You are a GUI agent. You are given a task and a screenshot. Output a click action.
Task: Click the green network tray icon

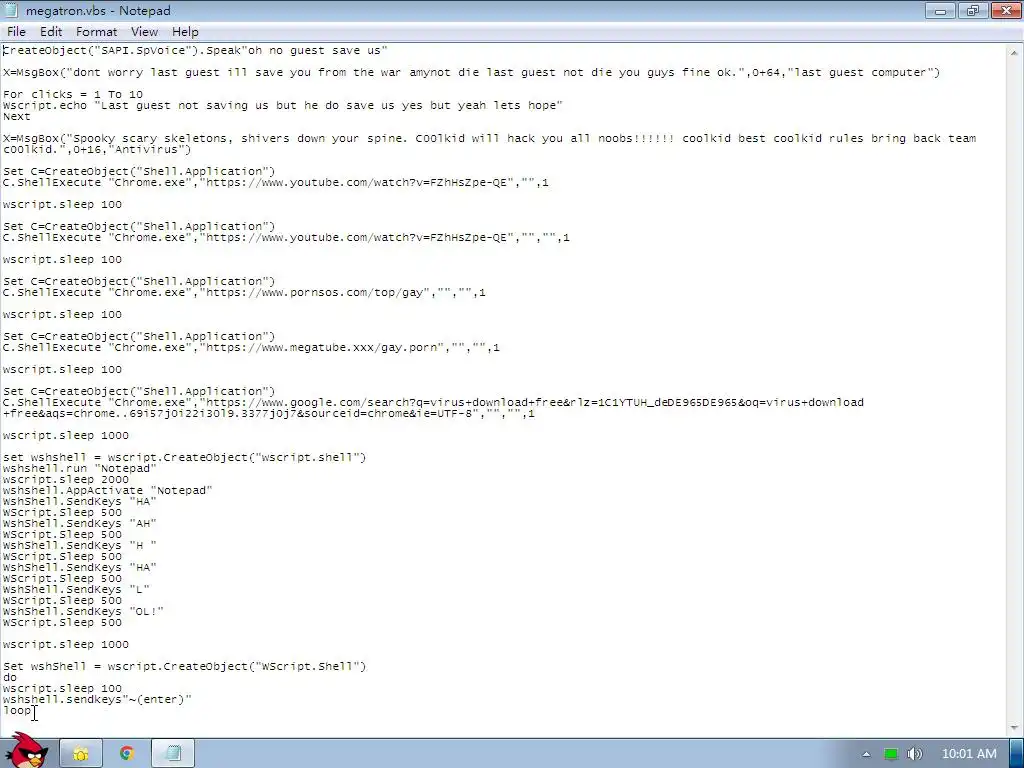891,754
